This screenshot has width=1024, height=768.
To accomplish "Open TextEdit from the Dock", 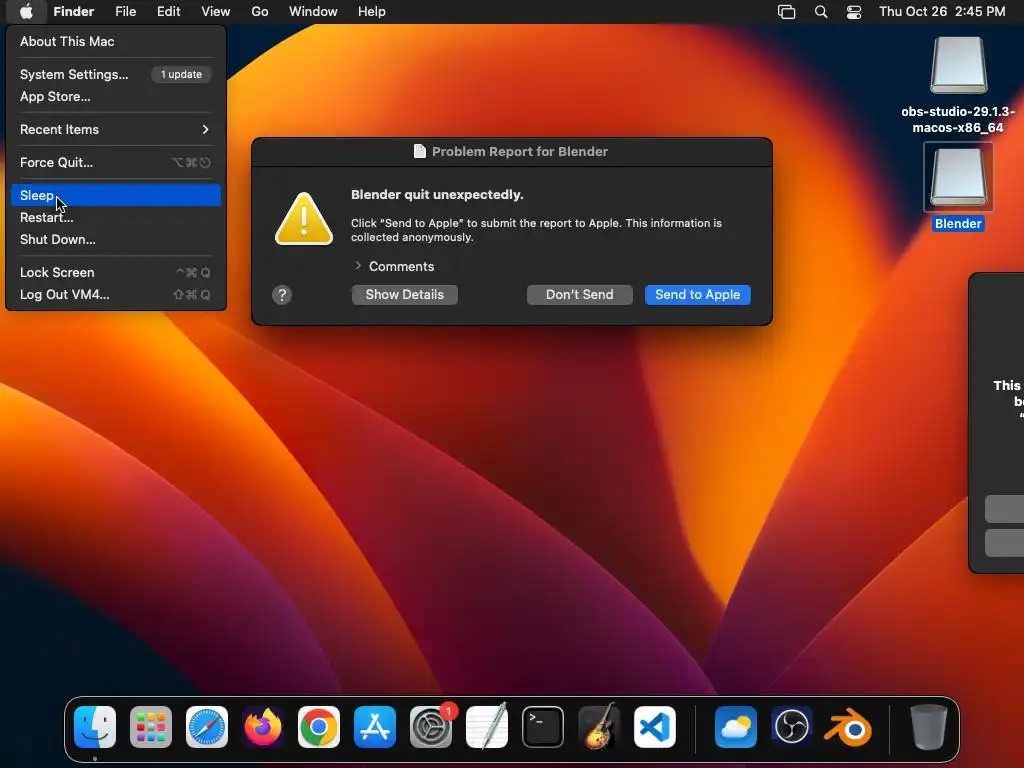I will click(x=487, y=727).
